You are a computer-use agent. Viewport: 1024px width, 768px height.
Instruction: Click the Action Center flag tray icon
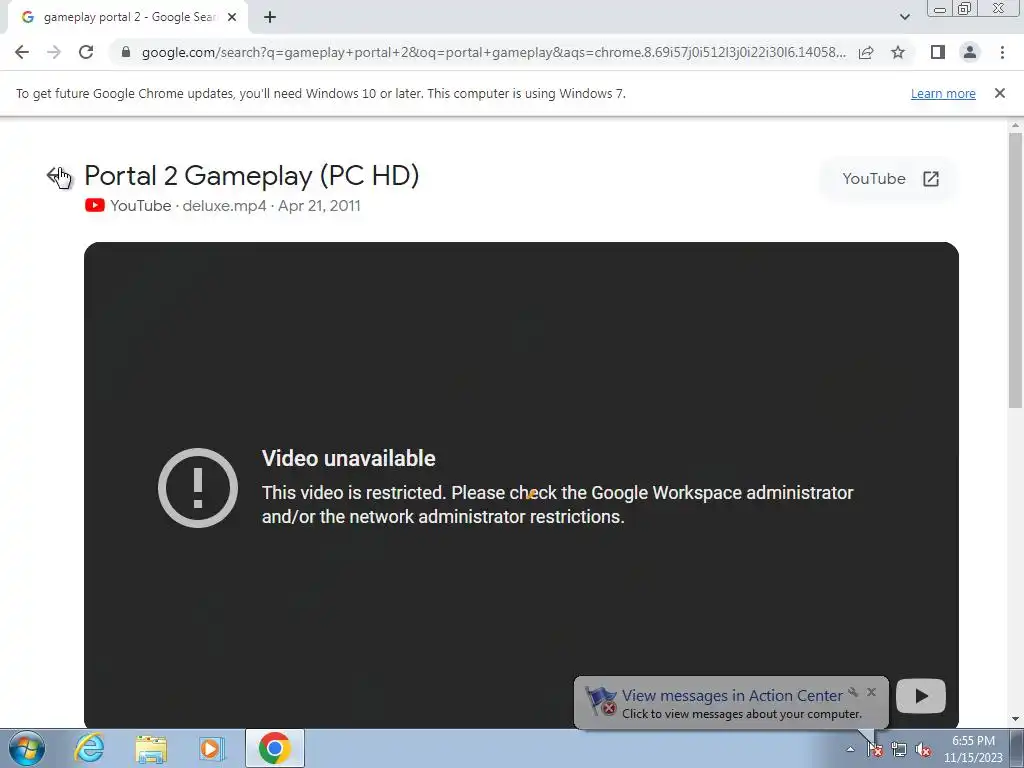[x=875, y=750]
